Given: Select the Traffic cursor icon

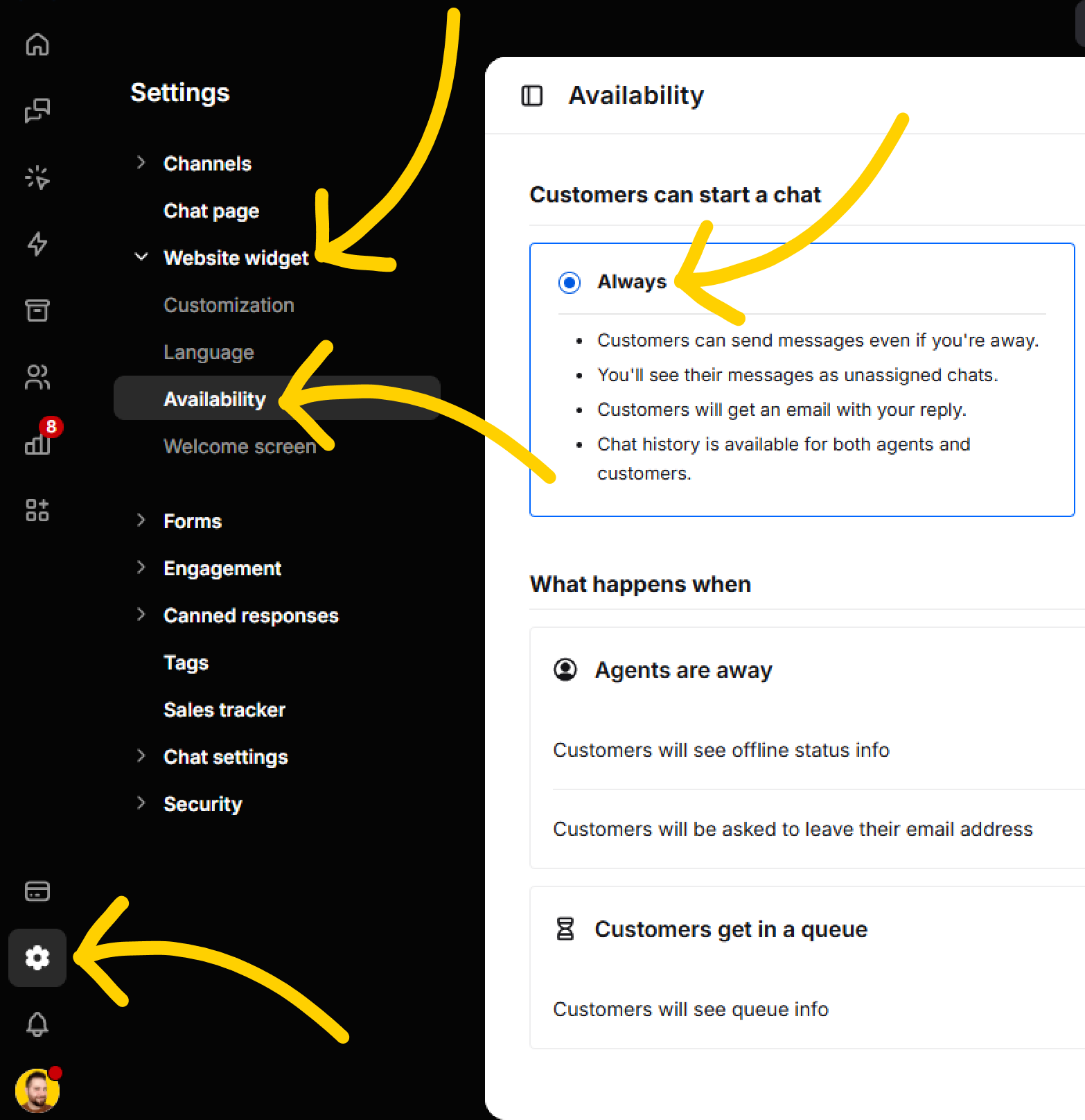Looking at the screenshot, I should click(37, 177).
